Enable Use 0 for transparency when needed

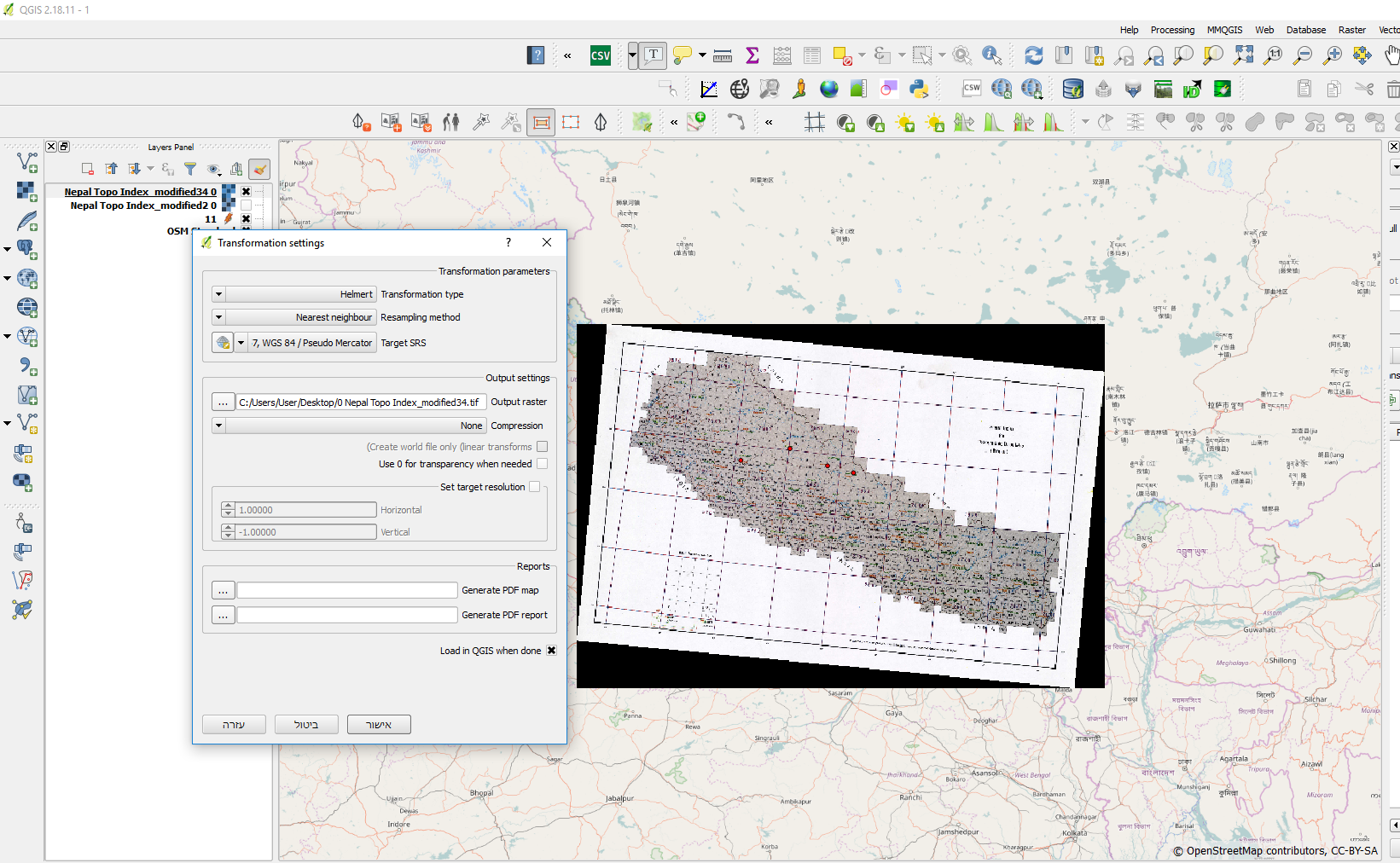[x=542, y=464]
